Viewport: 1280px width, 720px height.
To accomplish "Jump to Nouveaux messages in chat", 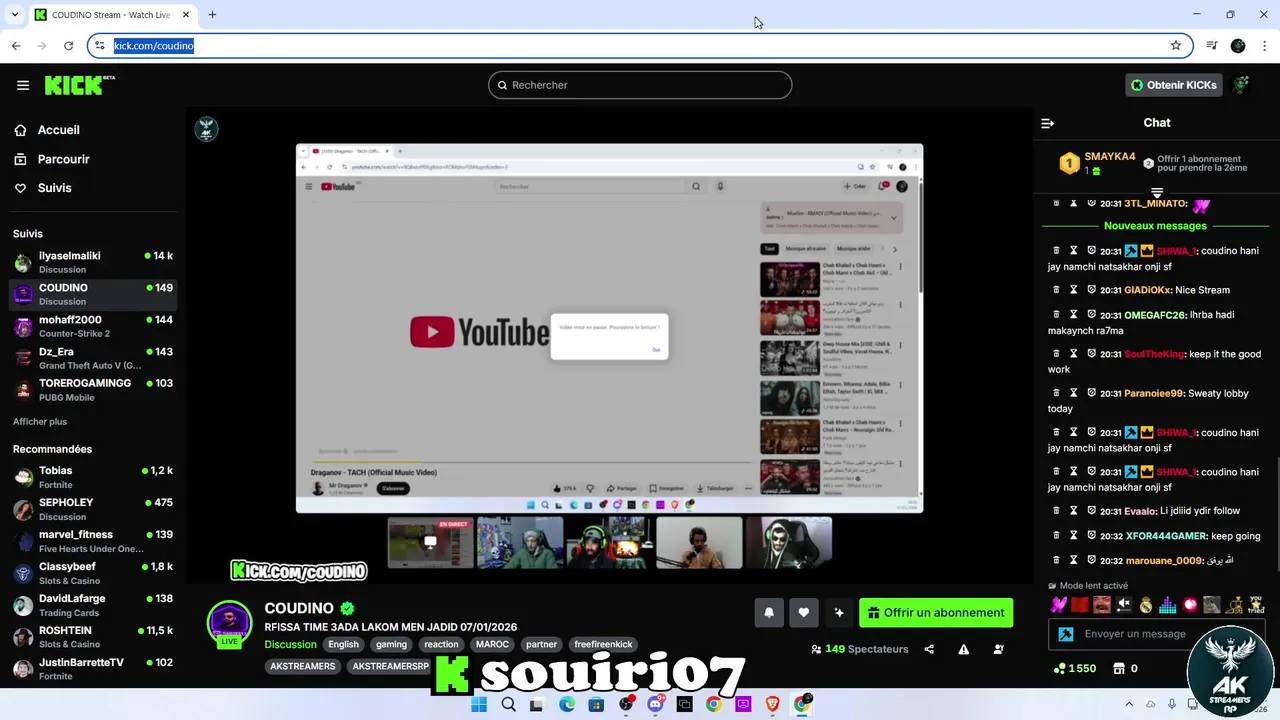I will [1155, 226].
